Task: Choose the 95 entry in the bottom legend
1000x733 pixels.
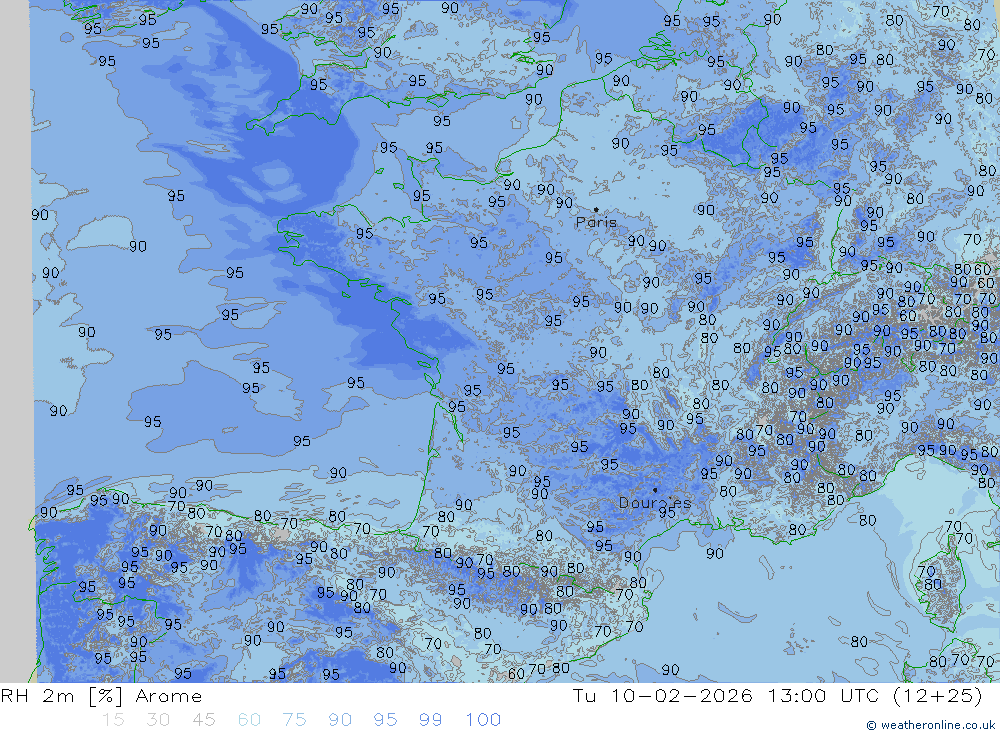Action: 385,720
